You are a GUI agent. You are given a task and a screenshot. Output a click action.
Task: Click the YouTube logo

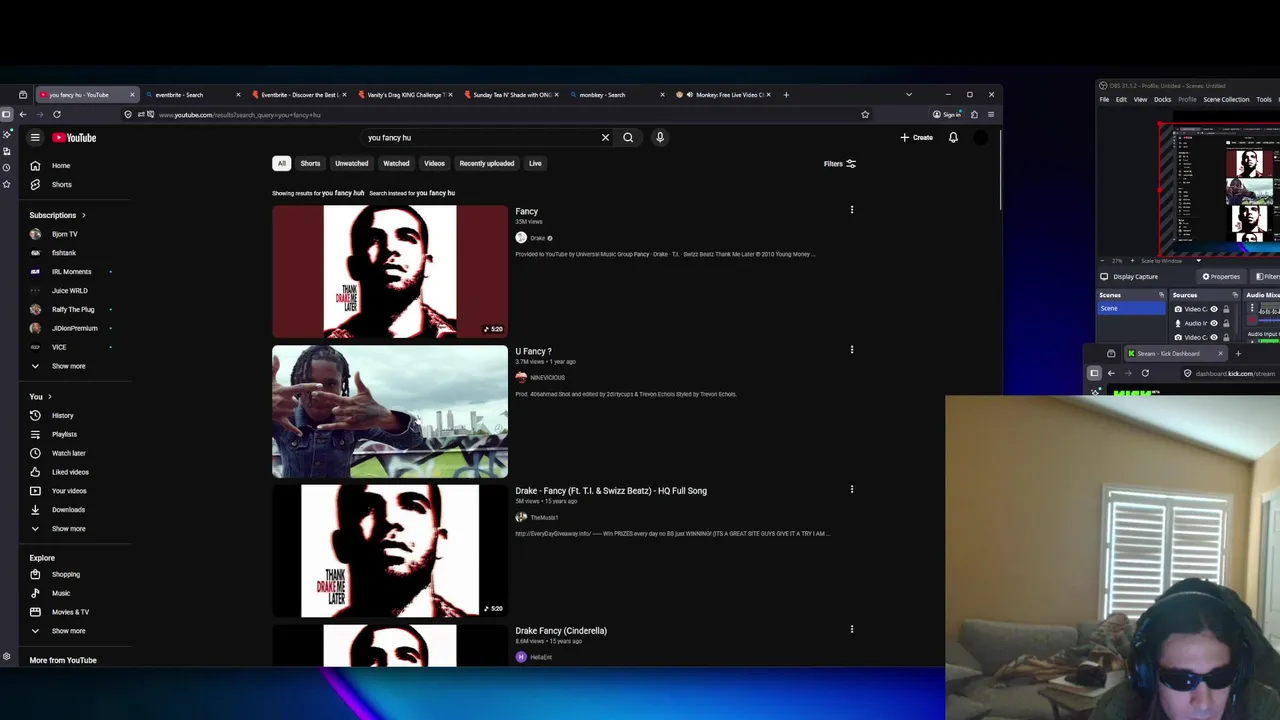click(x=75, y=138)
